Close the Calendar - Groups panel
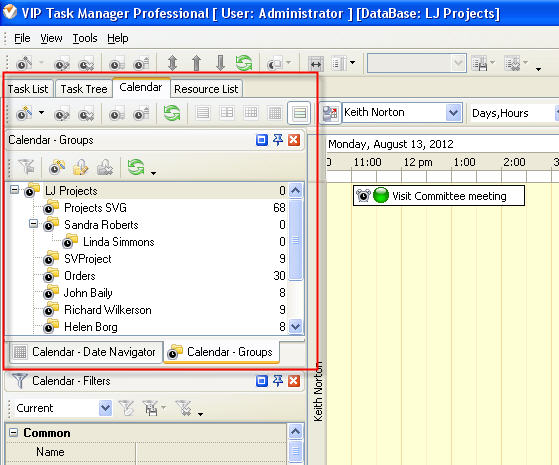 point(294,140)
